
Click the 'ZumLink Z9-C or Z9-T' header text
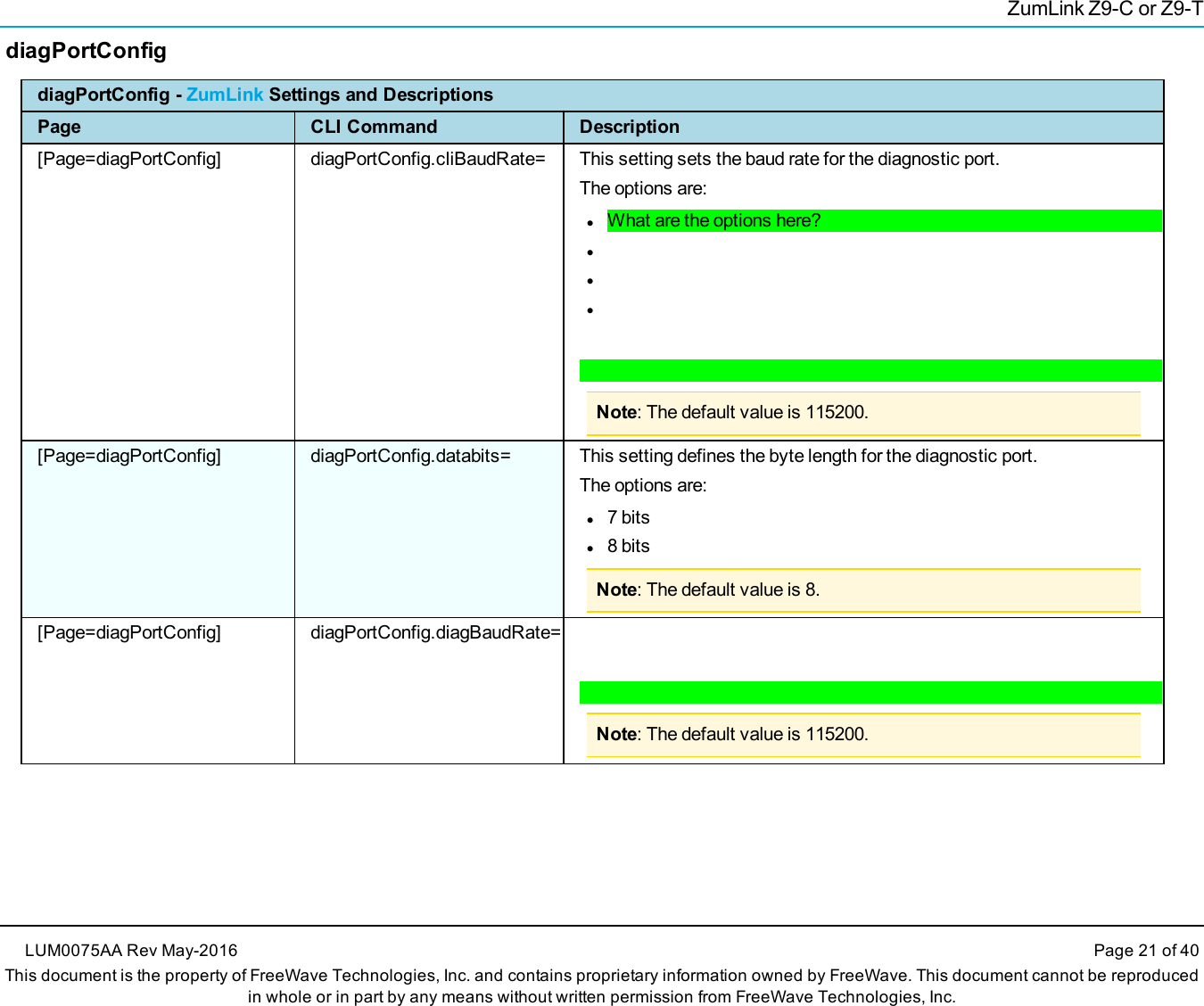pos(1105,10)
